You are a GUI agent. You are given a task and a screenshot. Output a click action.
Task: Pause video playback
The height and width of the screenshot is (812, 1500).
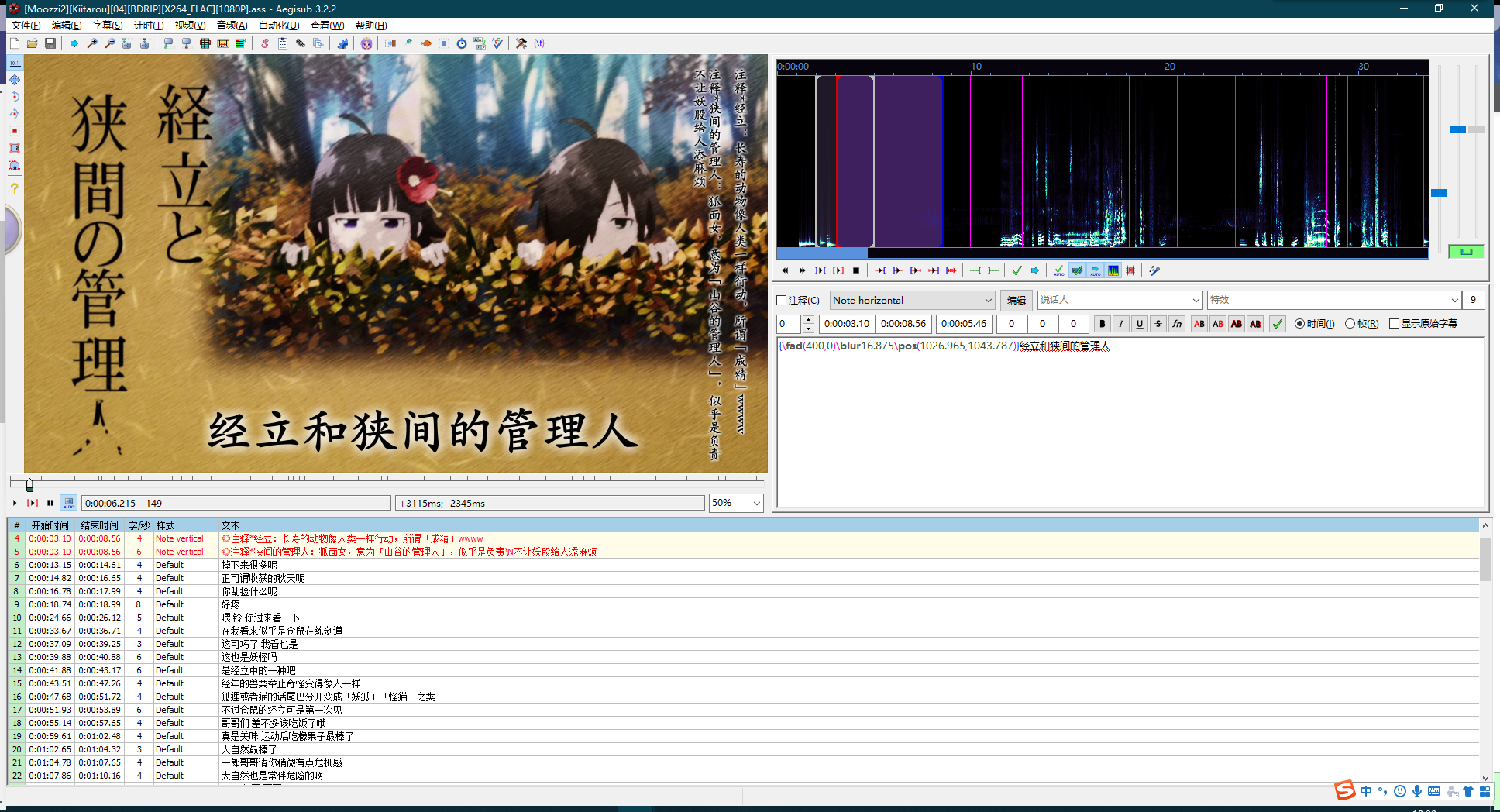coord(50,503)
